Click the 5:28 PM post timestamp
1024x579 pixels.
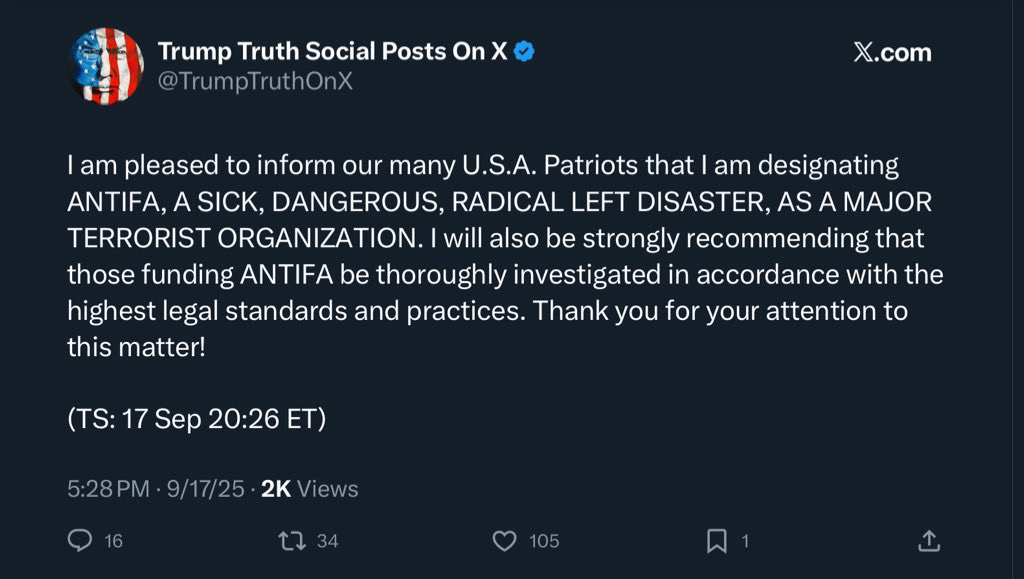click(108, 489)
